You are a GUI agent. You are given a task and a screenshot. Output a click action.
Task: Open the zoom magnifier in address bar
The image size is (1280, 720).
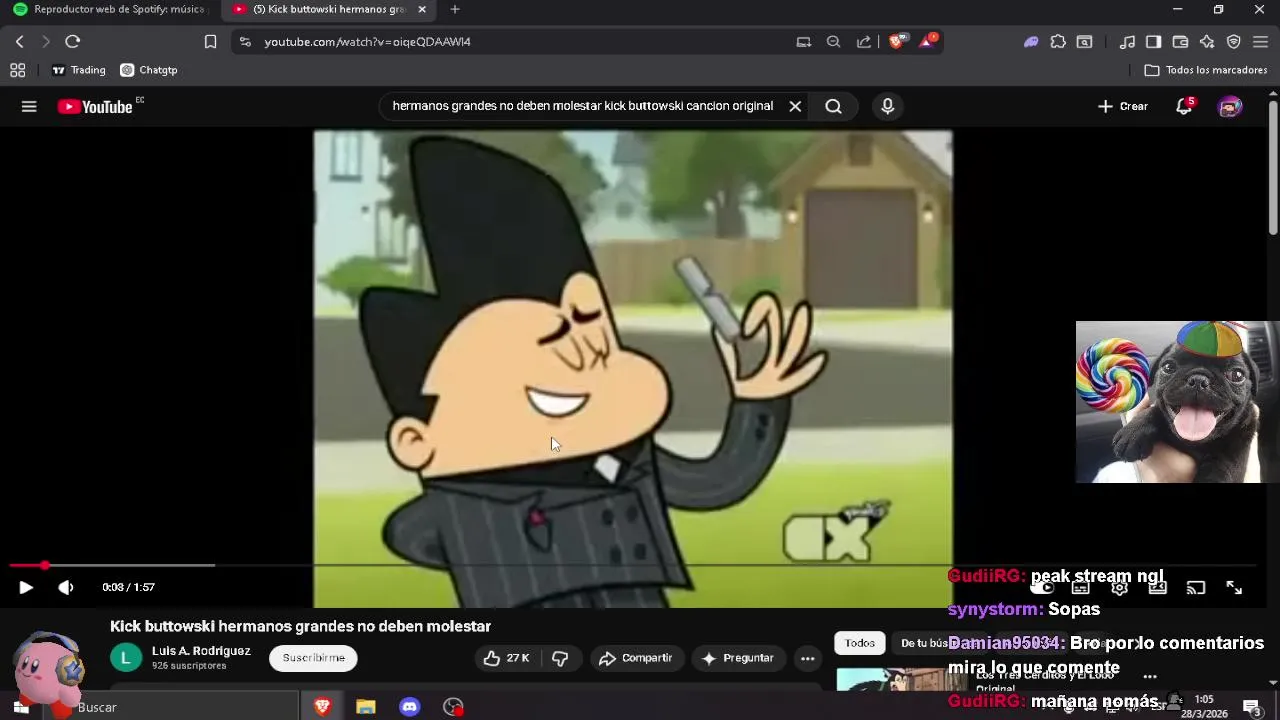point(833,41)
